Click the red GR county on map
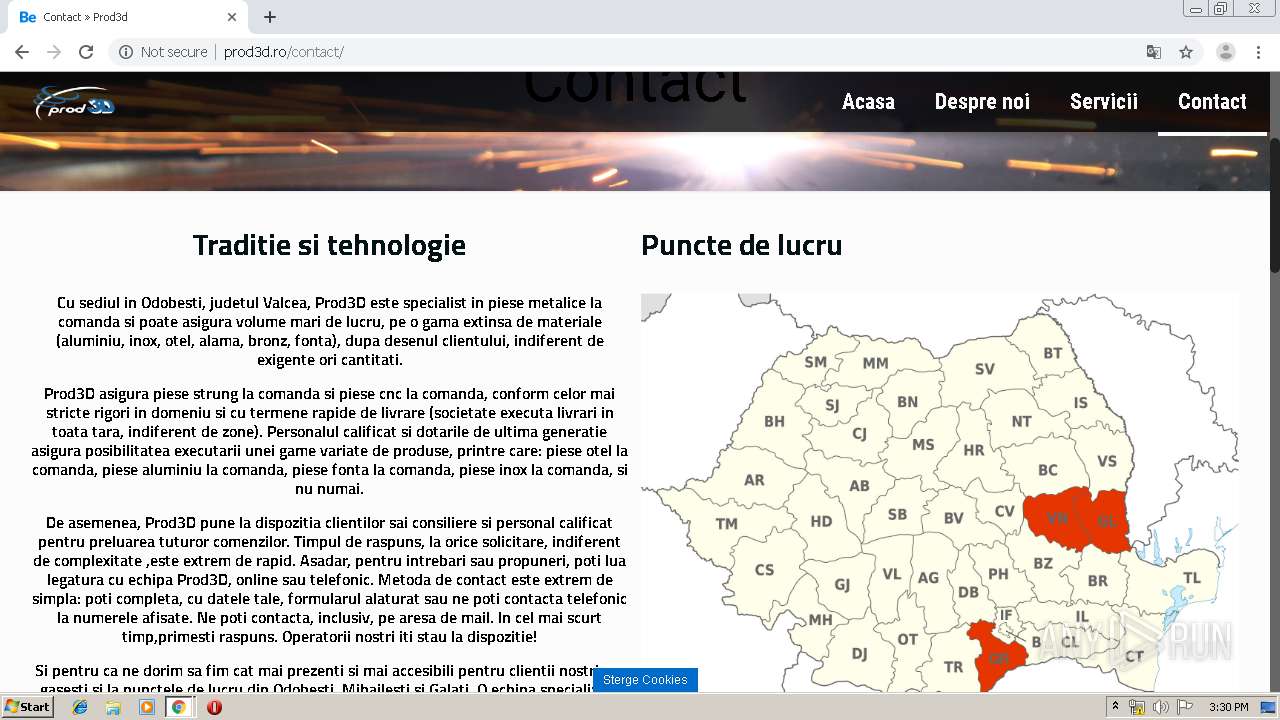 (996, 657)
